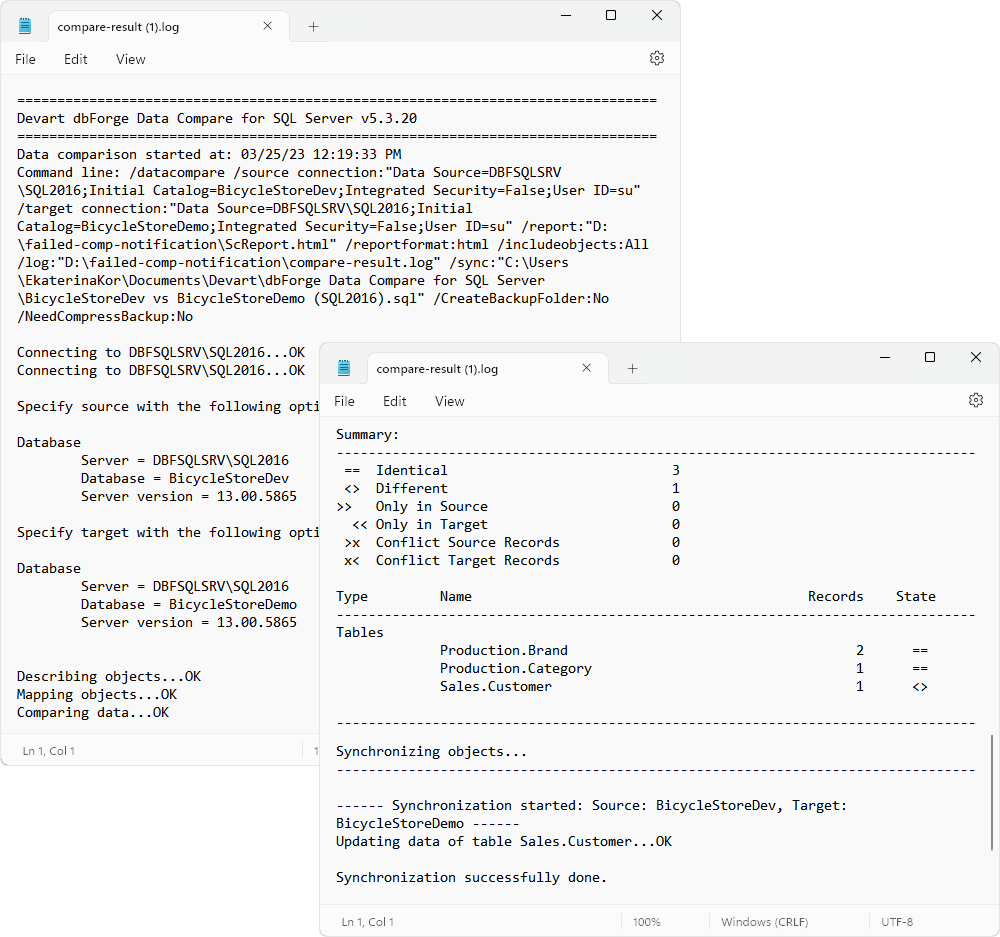Click Notepad app icon in front window
The height and width of the screenshot is (937, 1000).
pyautogui.click(x=344, y=368)
